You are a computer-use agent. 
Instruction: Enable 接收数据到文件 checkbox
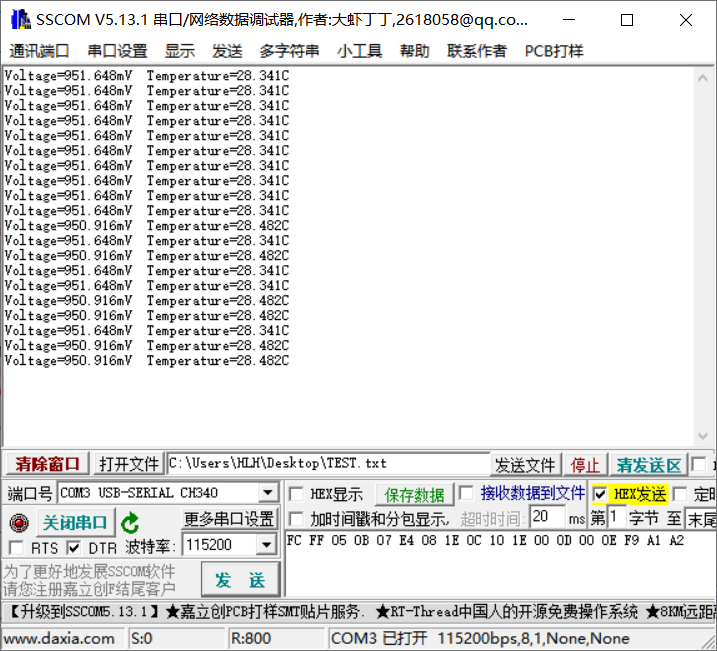point(466,493)
